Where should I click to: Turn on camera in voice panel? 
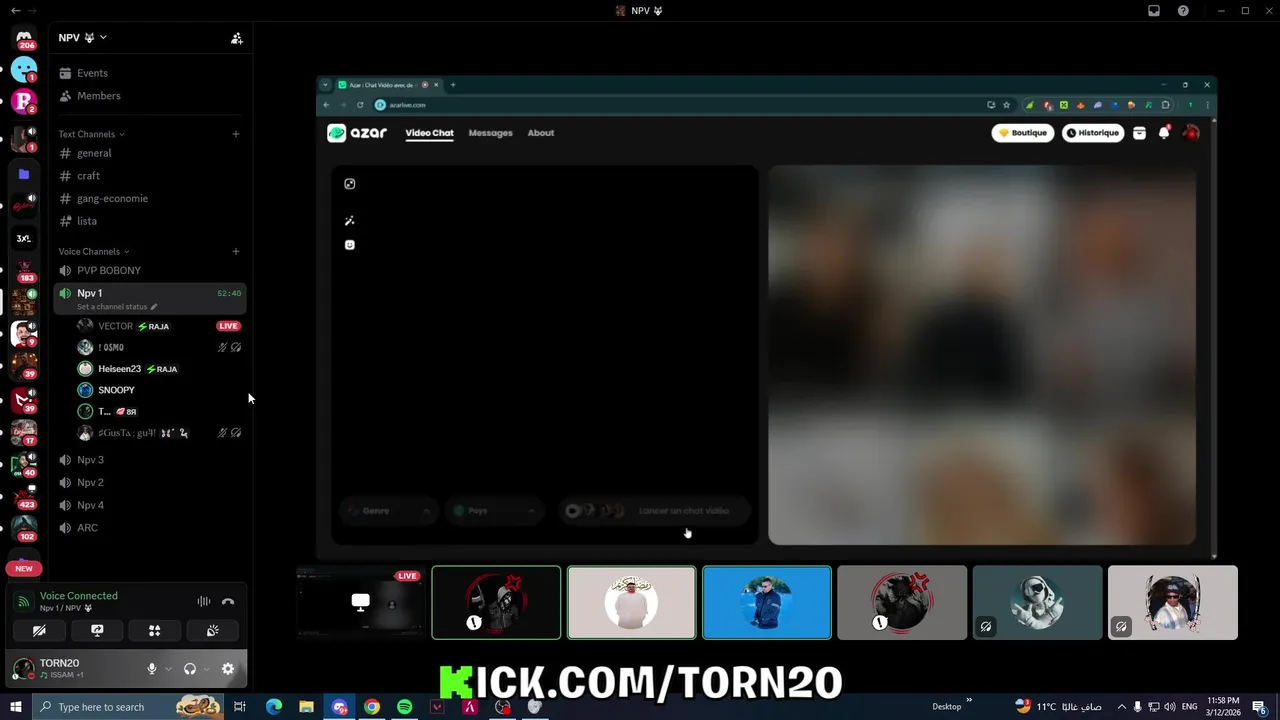click(x=39, y=631)
